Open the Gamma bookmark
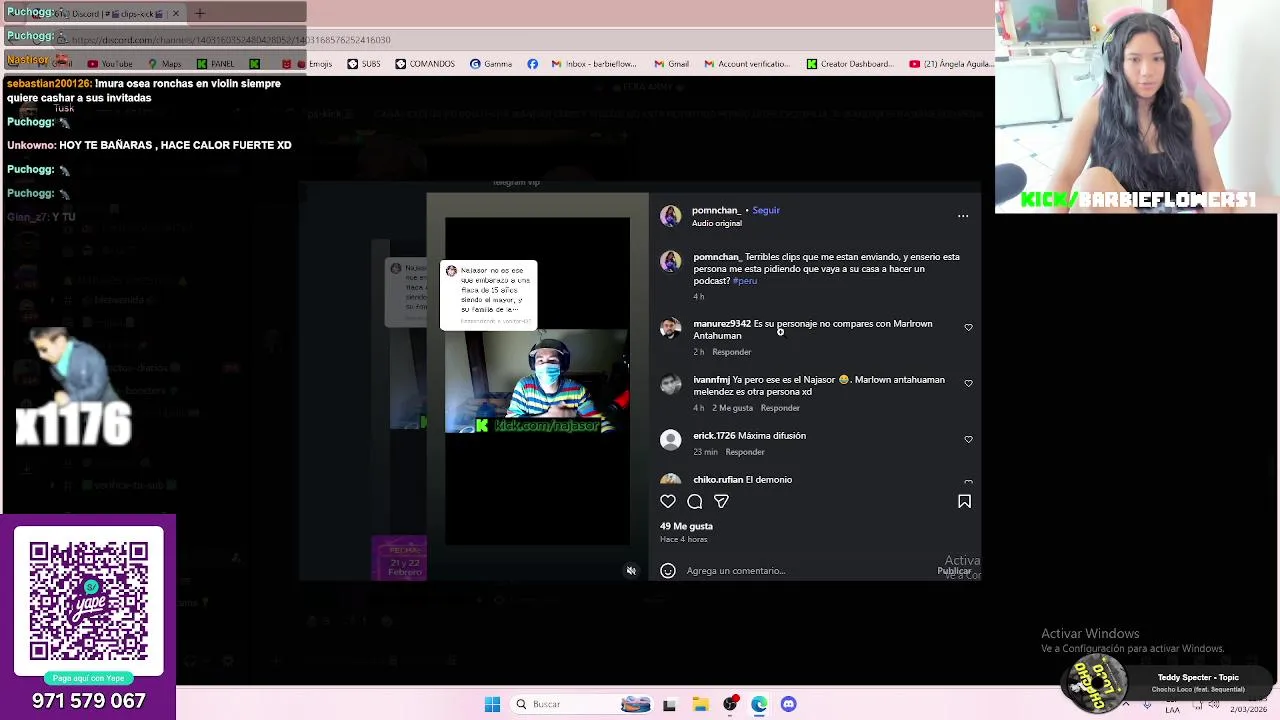 click(x=490, y=64)
